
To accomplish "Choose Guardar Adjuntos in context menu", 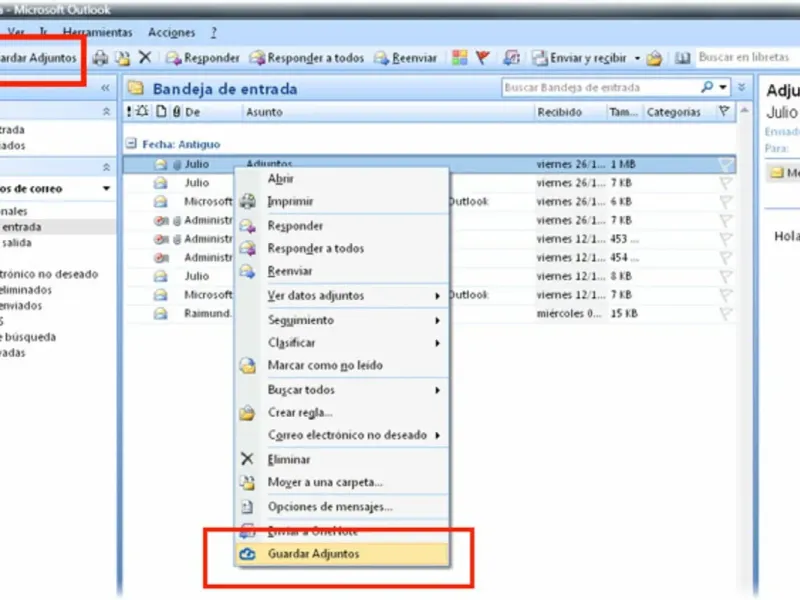I will coord(341,554).
